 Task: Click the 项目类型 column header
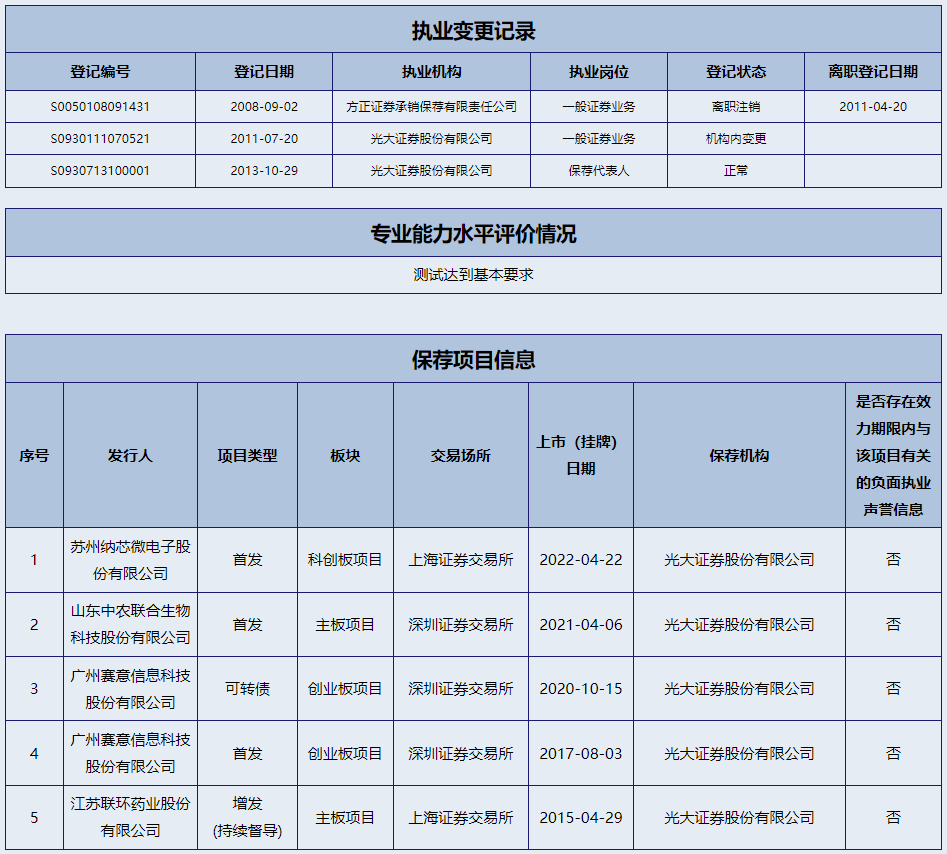247,455
